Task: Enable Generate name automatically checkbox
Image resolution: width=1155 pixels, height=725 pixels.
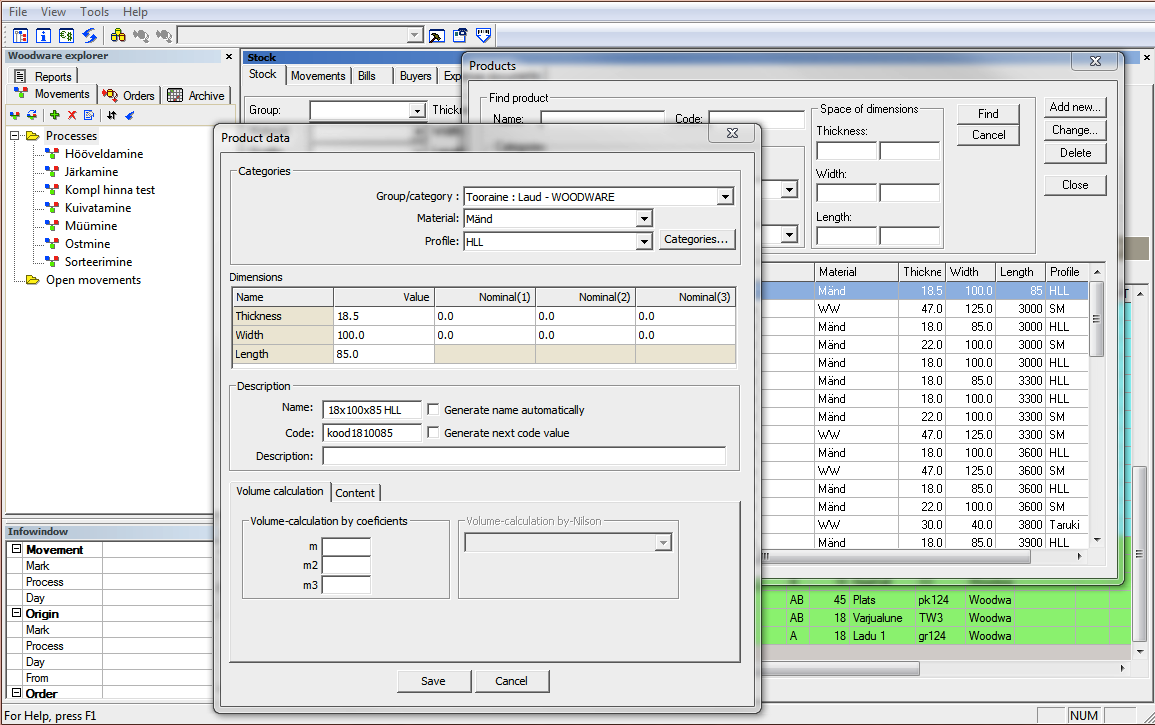Action: coord(433,410)
